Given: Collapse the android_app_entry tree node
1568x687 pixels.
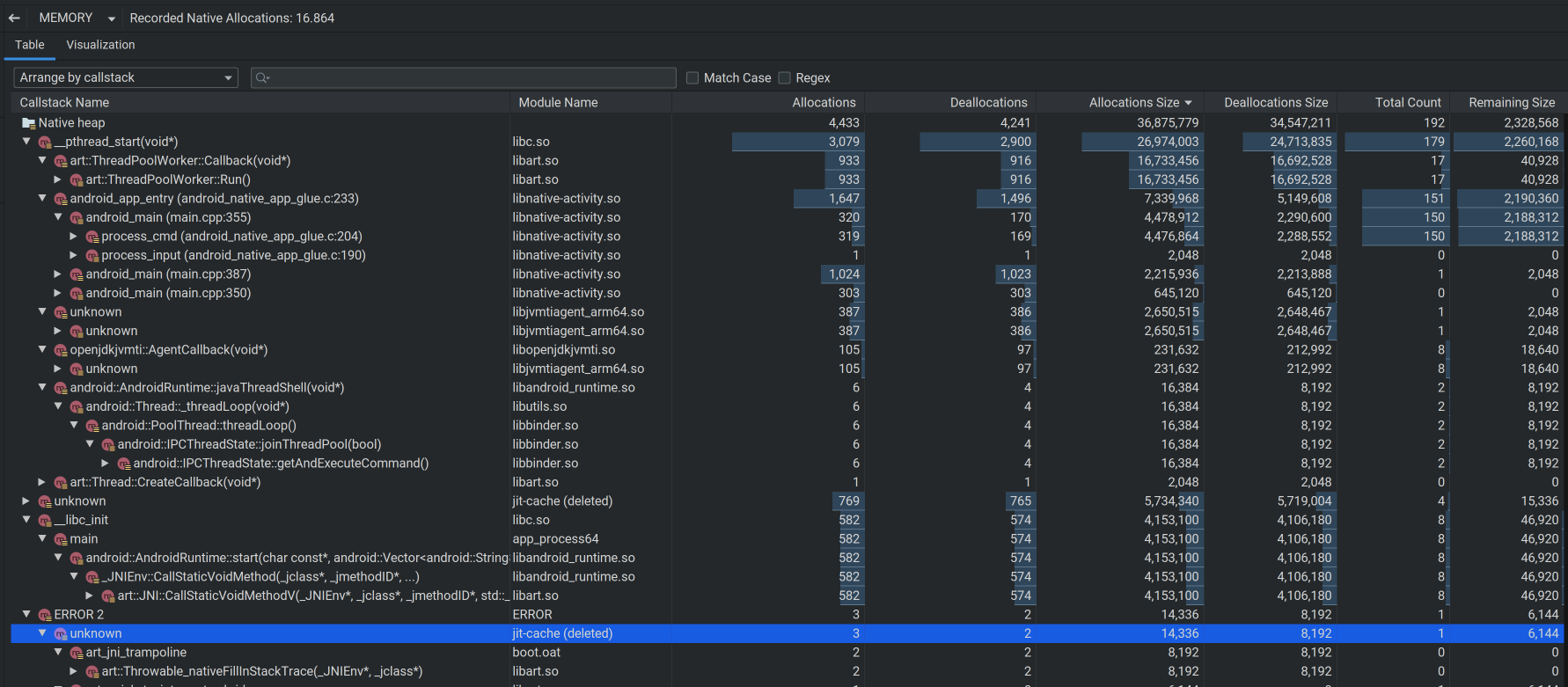Looking at the screenshot, I should click(x=42, y=199).
